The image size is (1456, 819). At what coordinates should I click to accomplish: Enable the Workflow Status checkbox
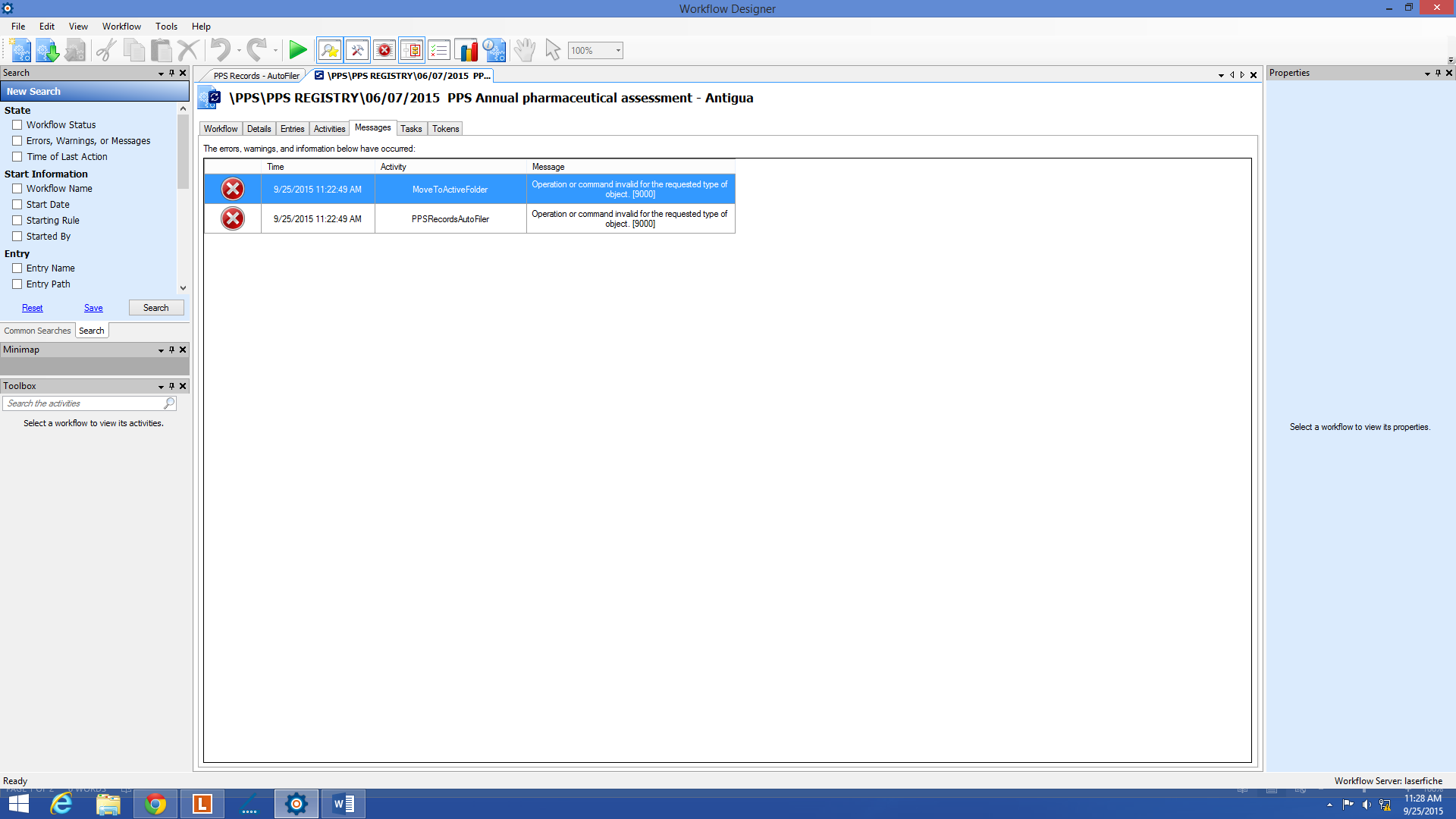tap(17, 125)
